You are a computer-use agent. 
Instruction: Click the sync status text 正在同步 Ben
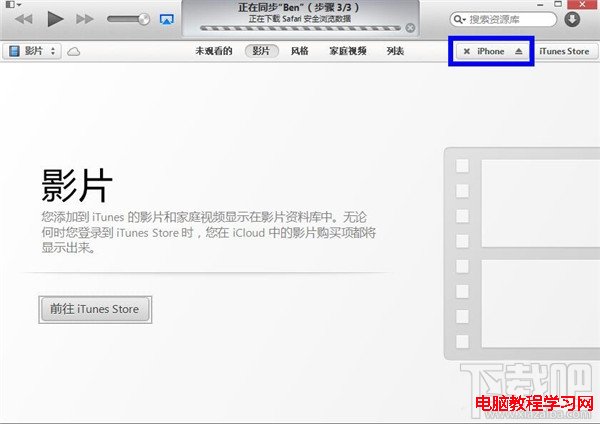tap(298, 7)
